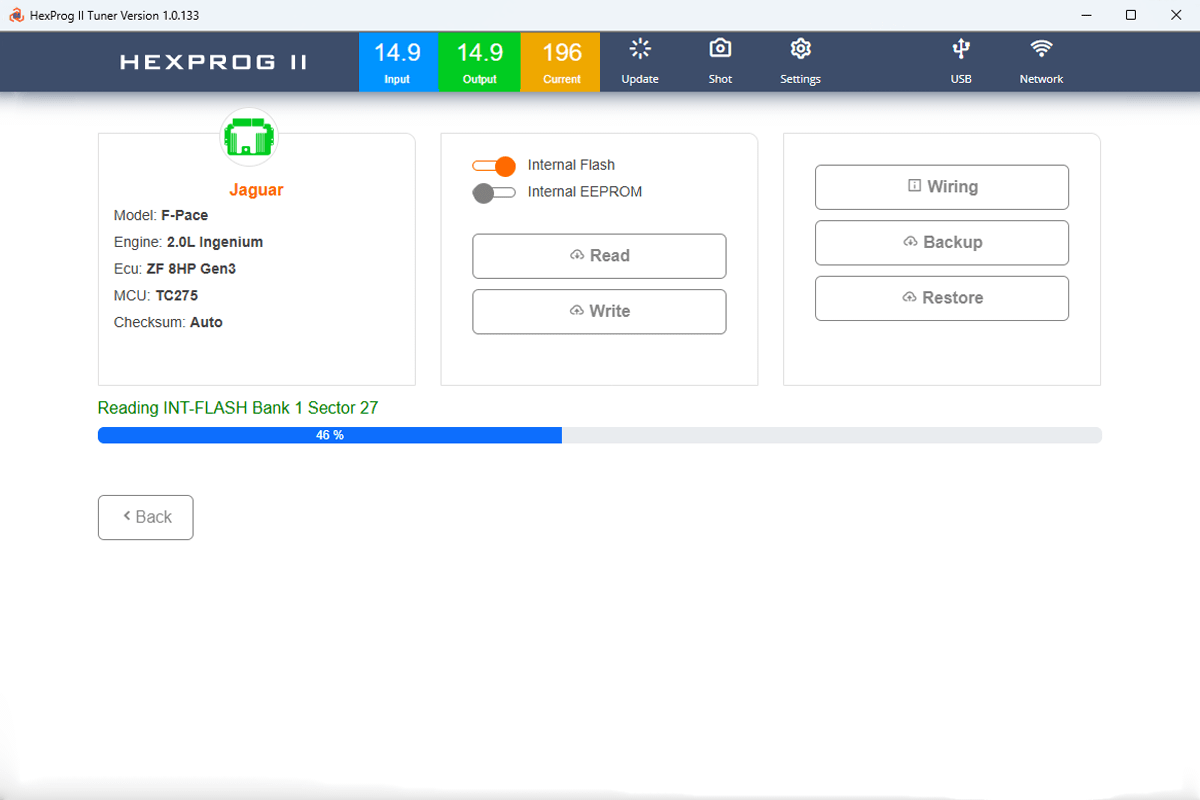Click the Checksum: Auto text
Image resolution: width=1200 pixels, height=800 pixels.
pyautogui.click(x=168, y=323)
